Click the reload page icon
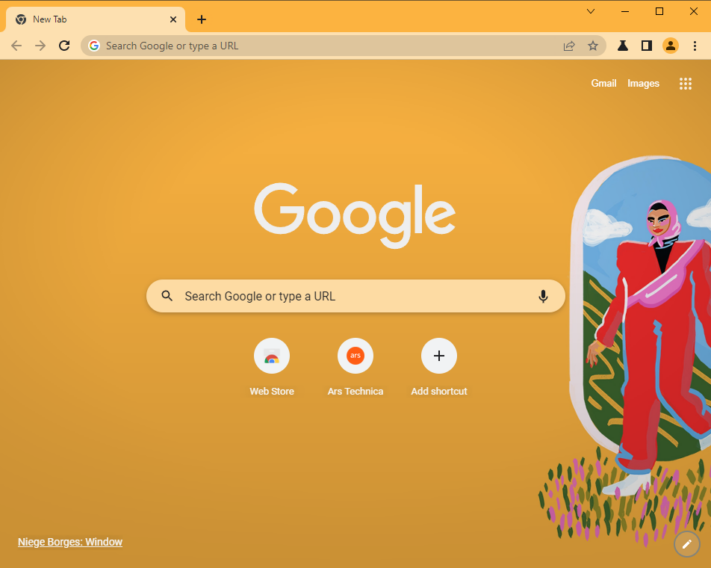The width and height of the screenshot is (711, 568). (64, 46)
